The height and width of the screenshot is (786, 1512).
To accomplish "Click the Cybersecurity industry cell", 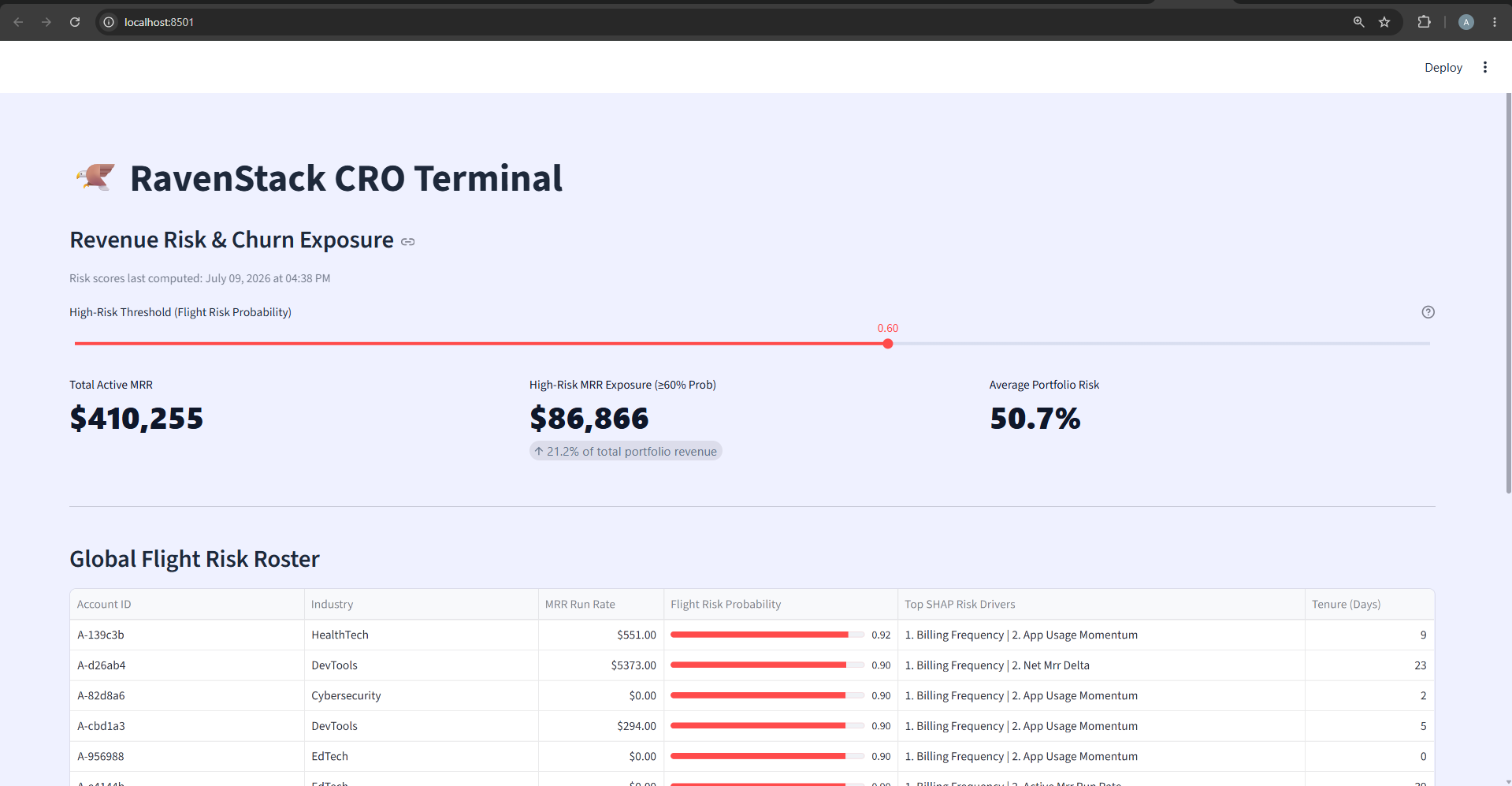I will tap(422, 696).
